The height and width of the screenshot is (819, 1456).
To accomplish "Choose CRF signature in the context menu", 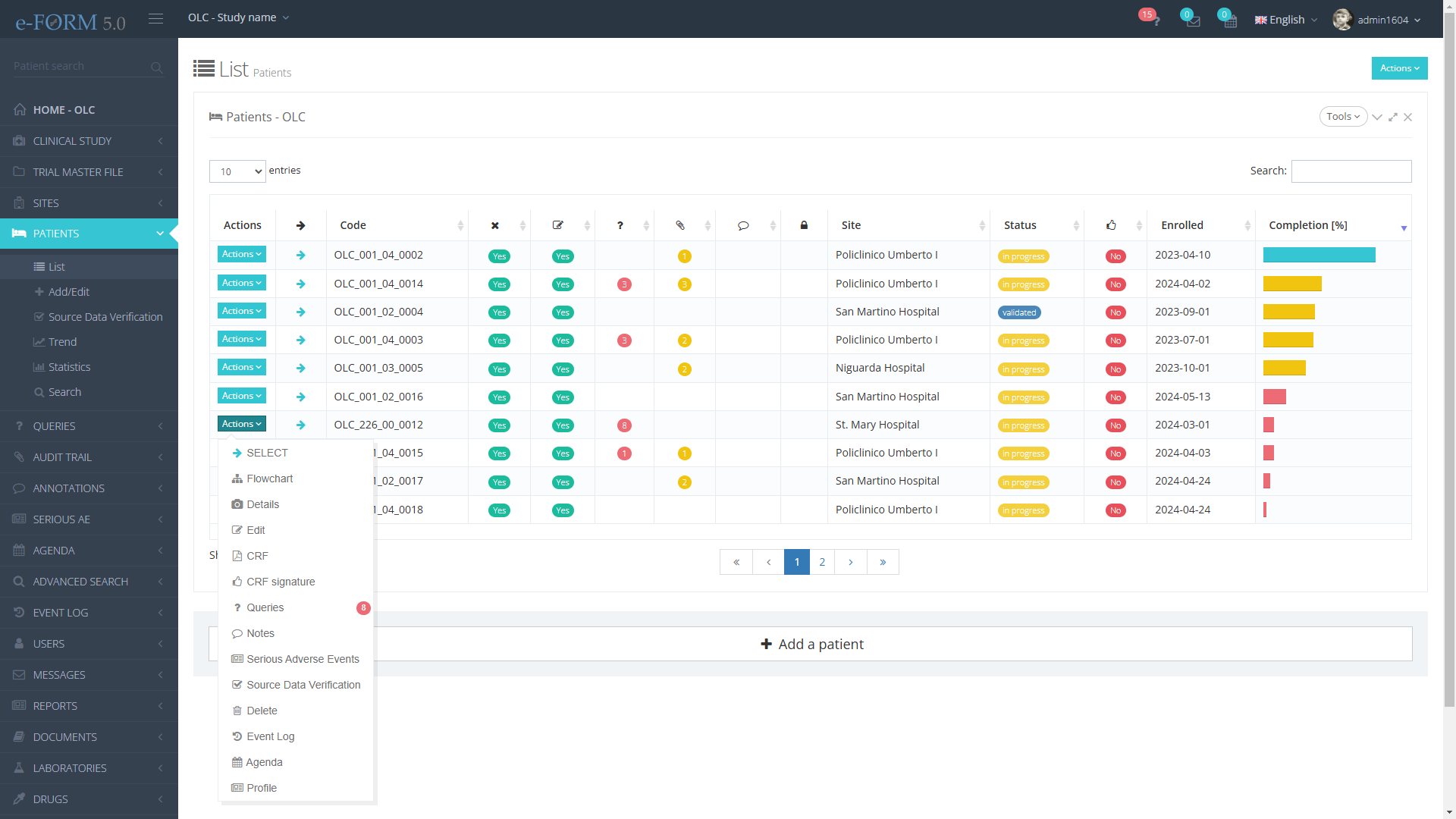I will (x=280, y=582).
